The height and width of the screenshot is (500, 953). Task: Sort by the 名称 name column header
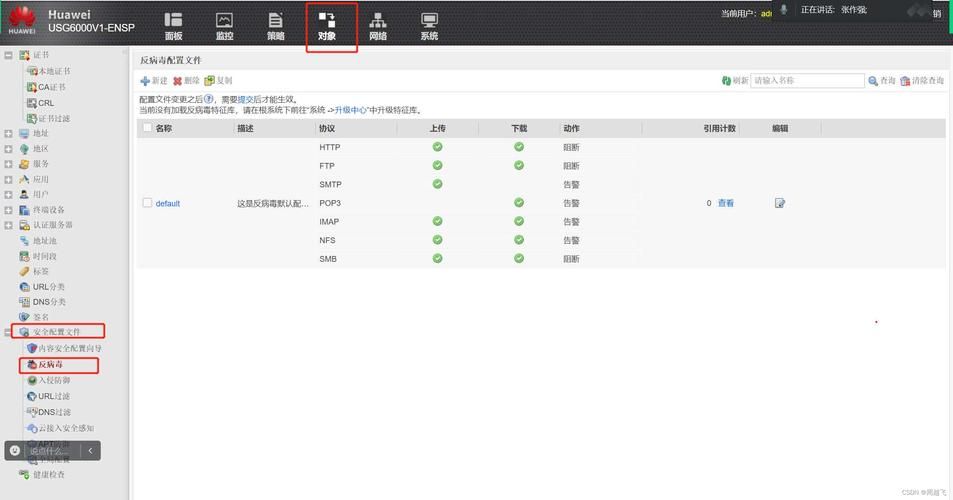(163, 128)
